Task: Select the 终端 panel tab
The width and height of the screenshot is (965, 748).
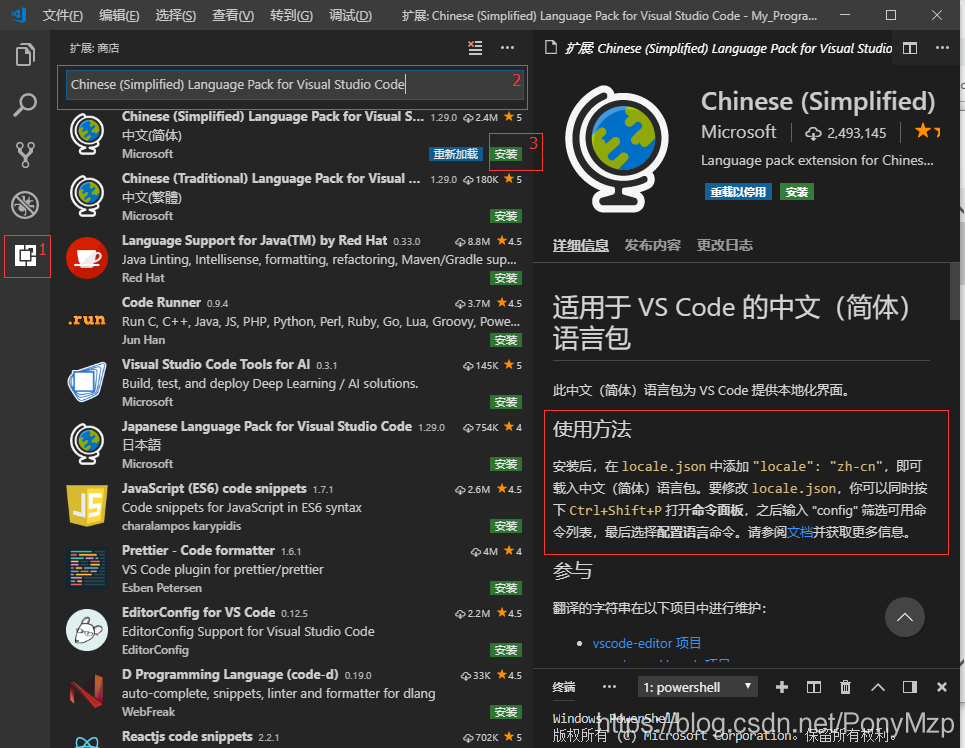Action: pos(564,687)
